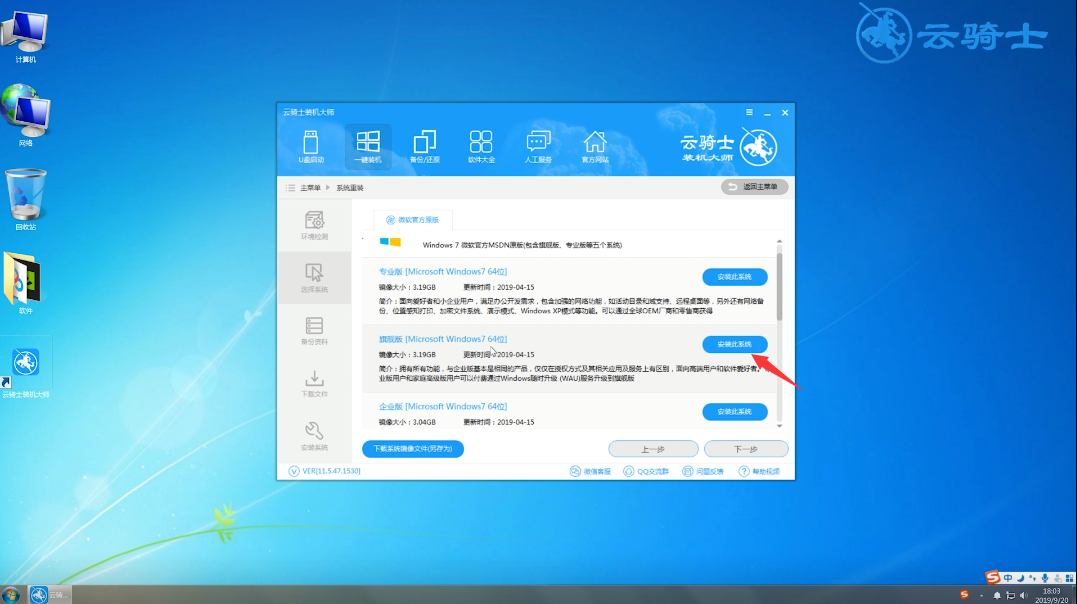The image size is (1077, 604).
Task: Install the 专业版 Windows7 64位 system
Action: pyautogui.click(x=734, y=277)
